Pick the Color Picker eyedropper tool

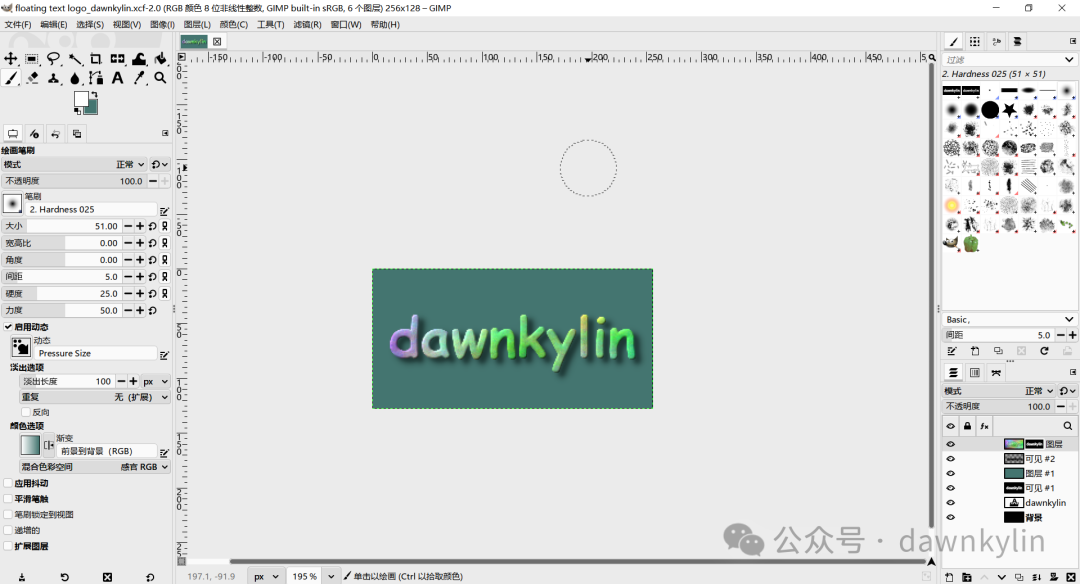pyautogui.click(x=140, y=77)
